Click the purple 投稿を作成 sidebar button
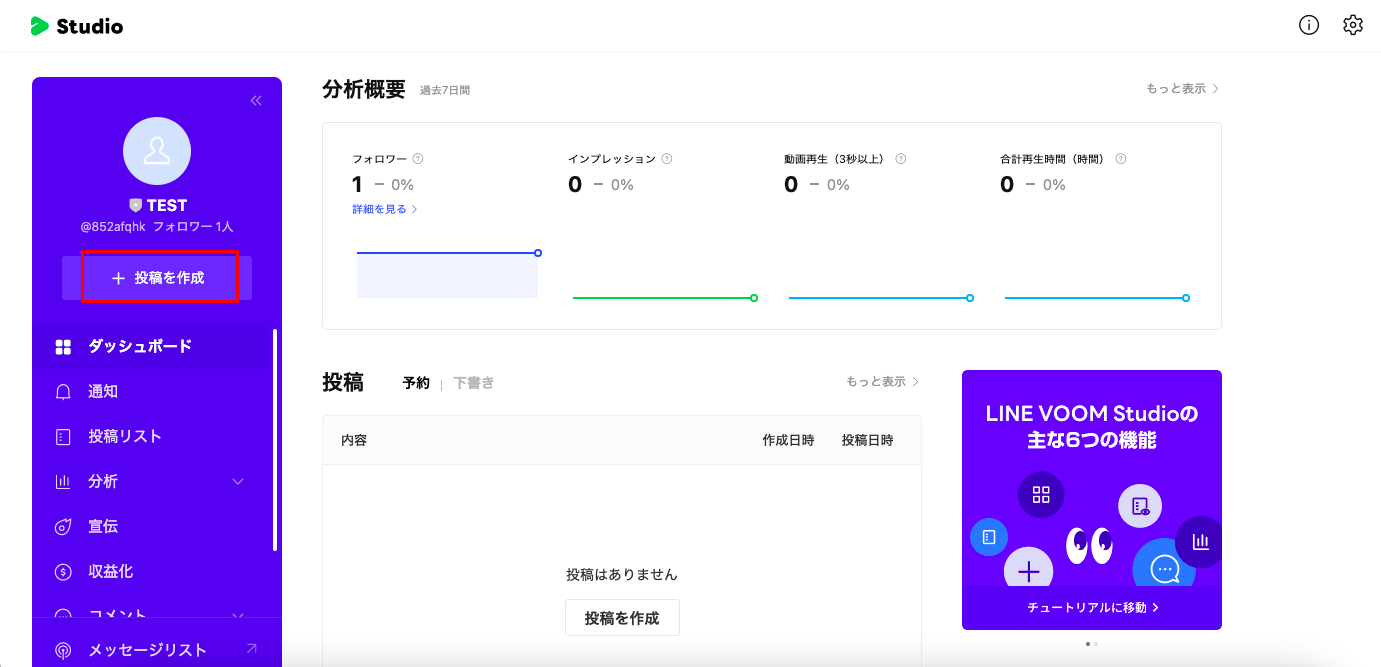Image resolution: width=1381 pixels, height=667 pixels. pyautogui.click(x=158, y=278)
